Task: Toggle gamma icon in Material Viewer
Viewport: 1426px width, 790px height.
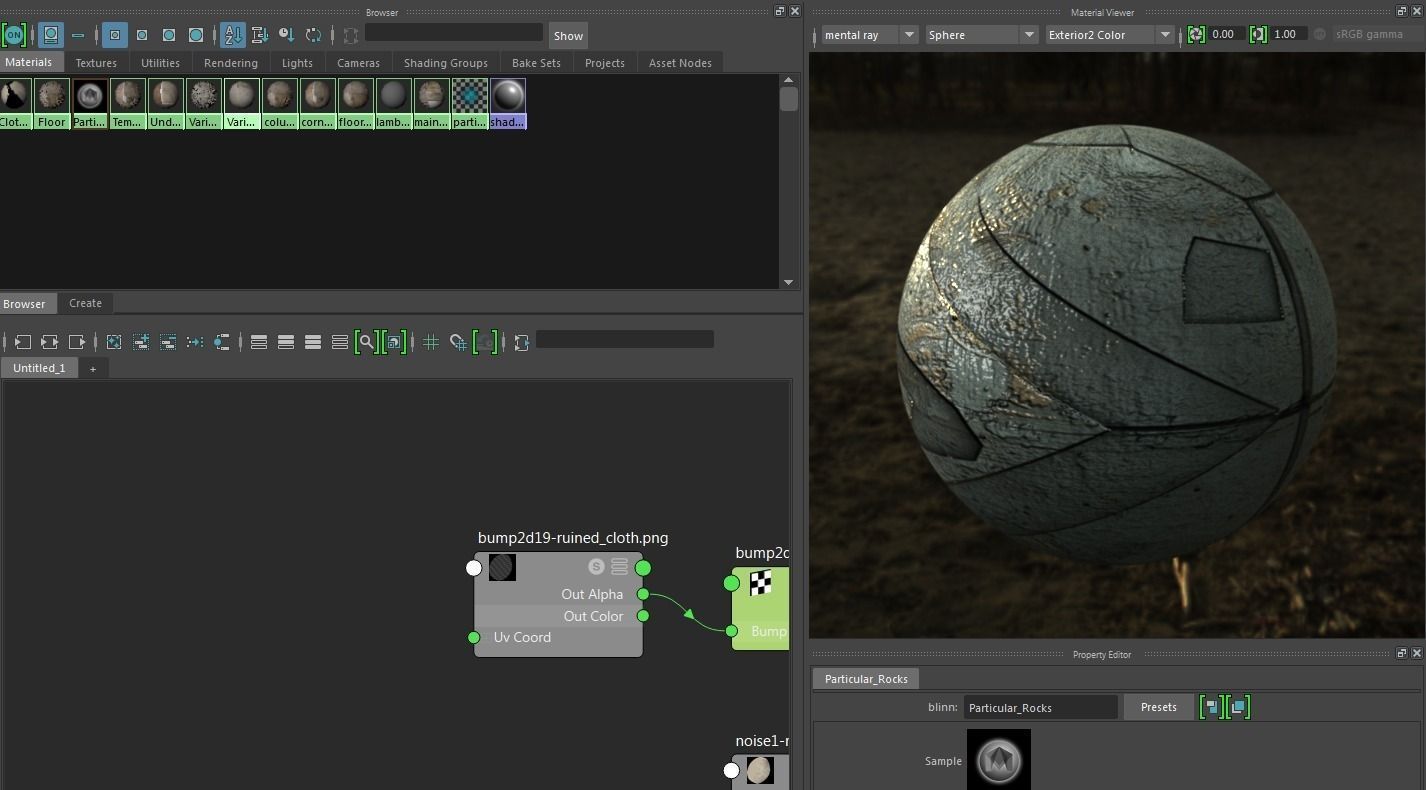Action: tap(1258, 35)
